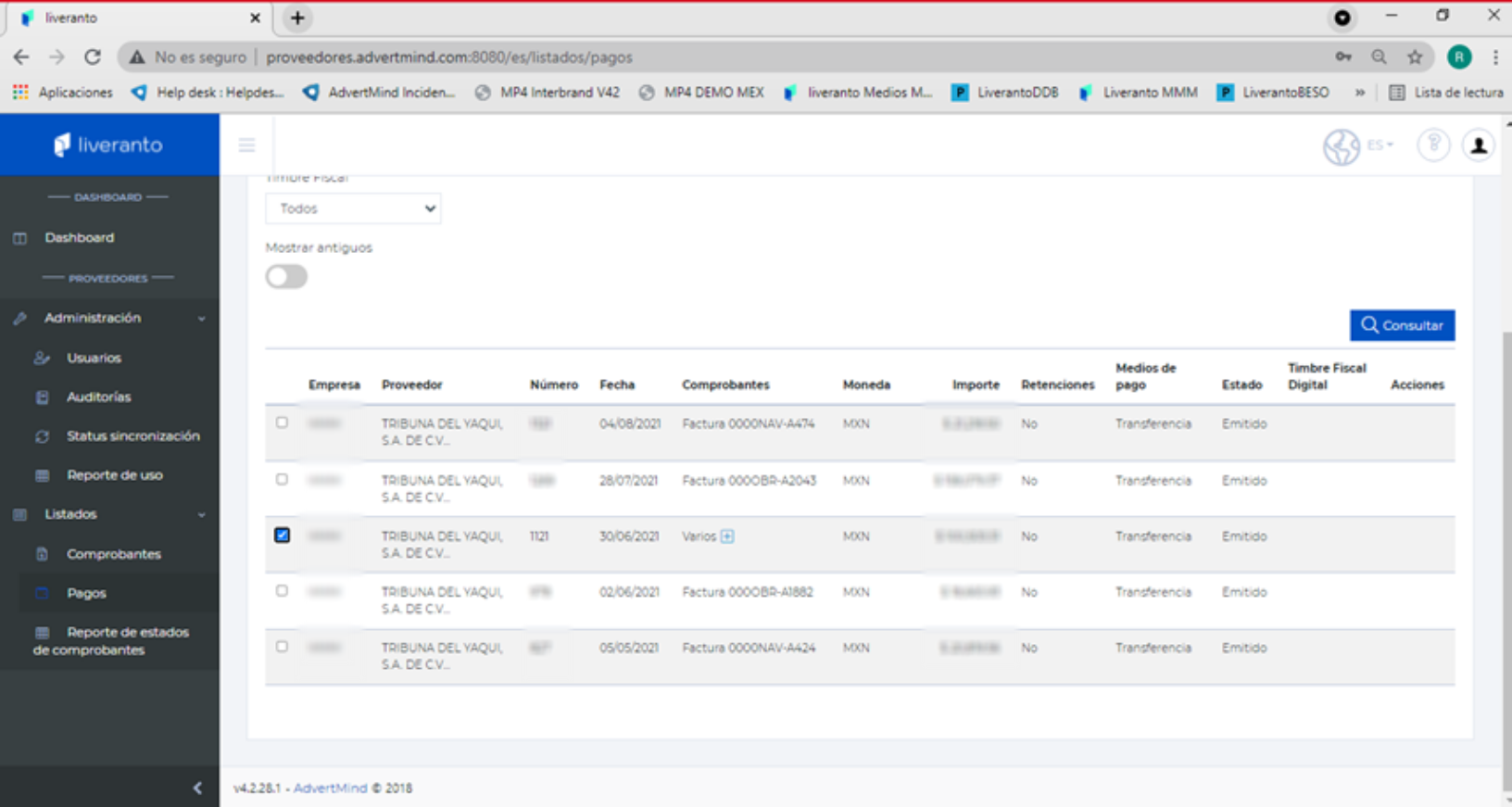Click the Auditorías icon
The image size is (1512, 807).
point(42,397)
